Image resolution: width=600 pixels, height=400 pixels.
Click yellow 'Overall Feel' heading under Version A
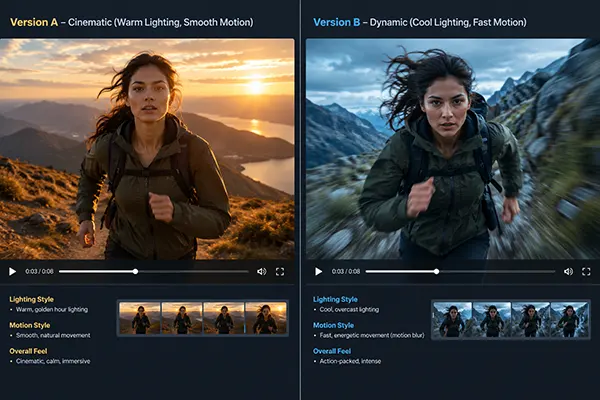[x=27, y=351]
